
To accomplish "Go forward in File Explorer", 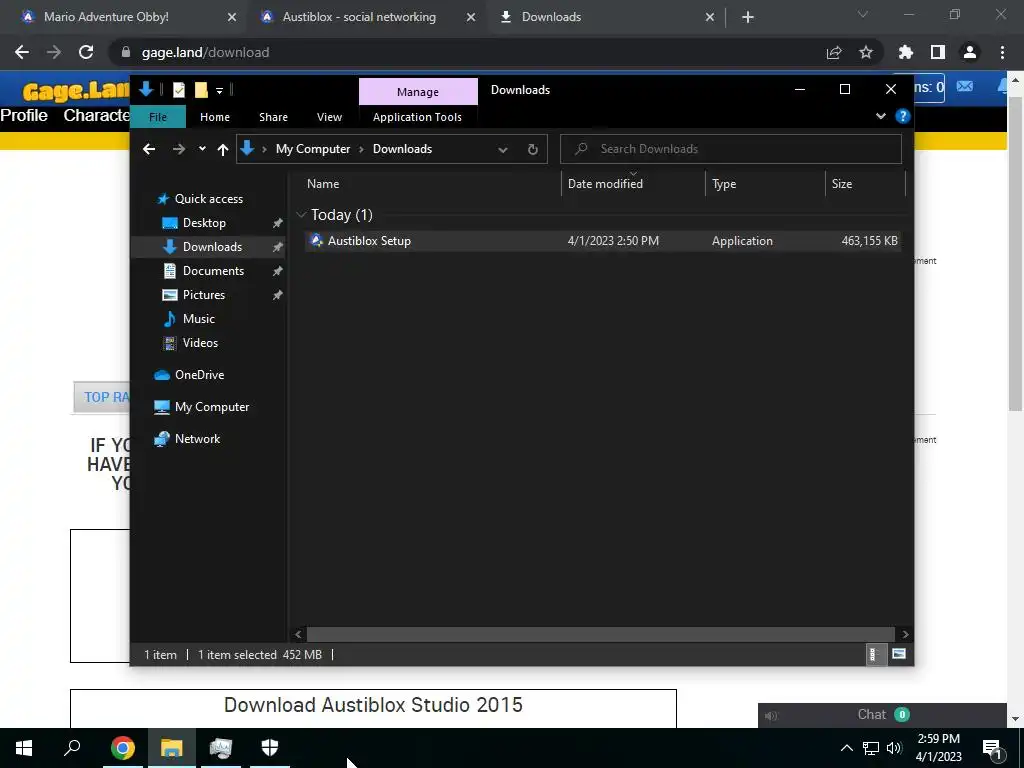I will [x=178, y=149].
